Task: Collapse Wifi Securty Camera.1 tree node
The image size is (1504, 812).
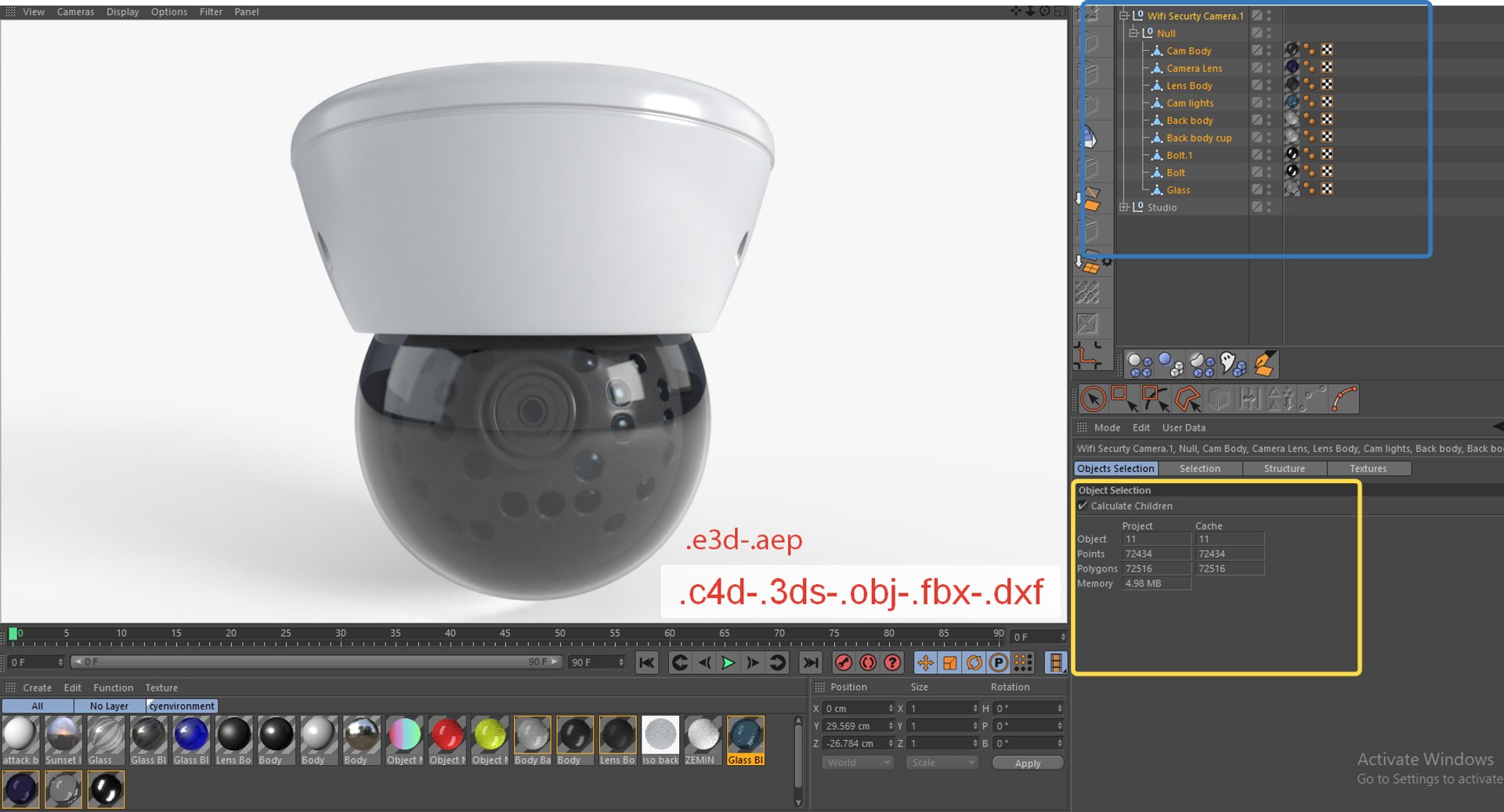Action: pyautogui.click(x=1123, y=15)
